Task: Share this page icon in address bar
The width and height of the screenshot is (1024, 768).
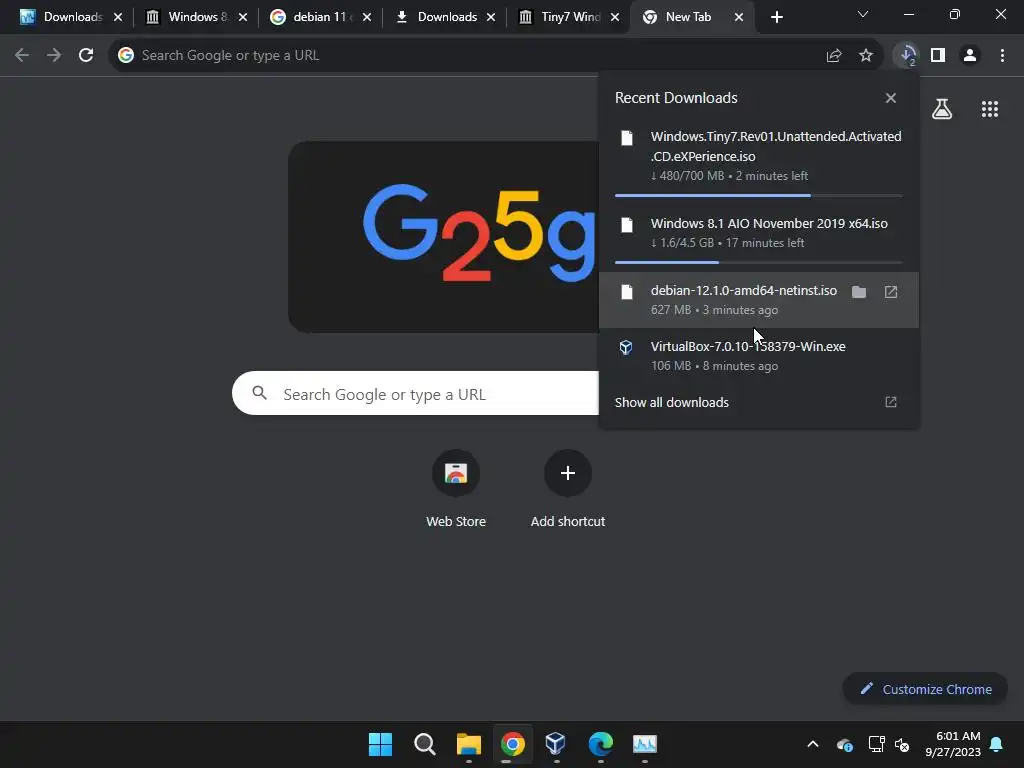Action: pyautogui.click(x=834, y=56)
